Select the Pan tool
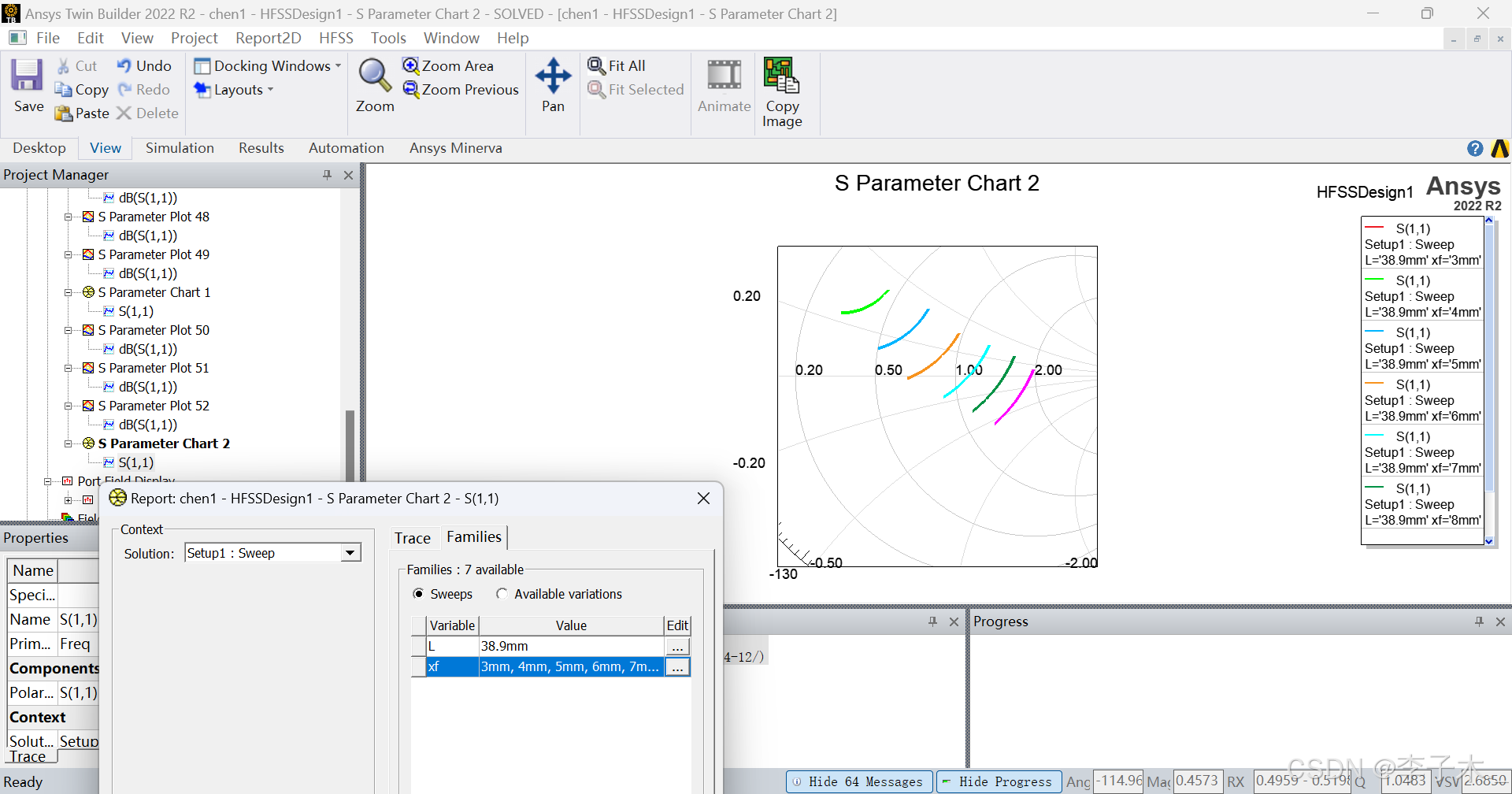Viewport: 1512px width, 794px height. pos(553,76)
